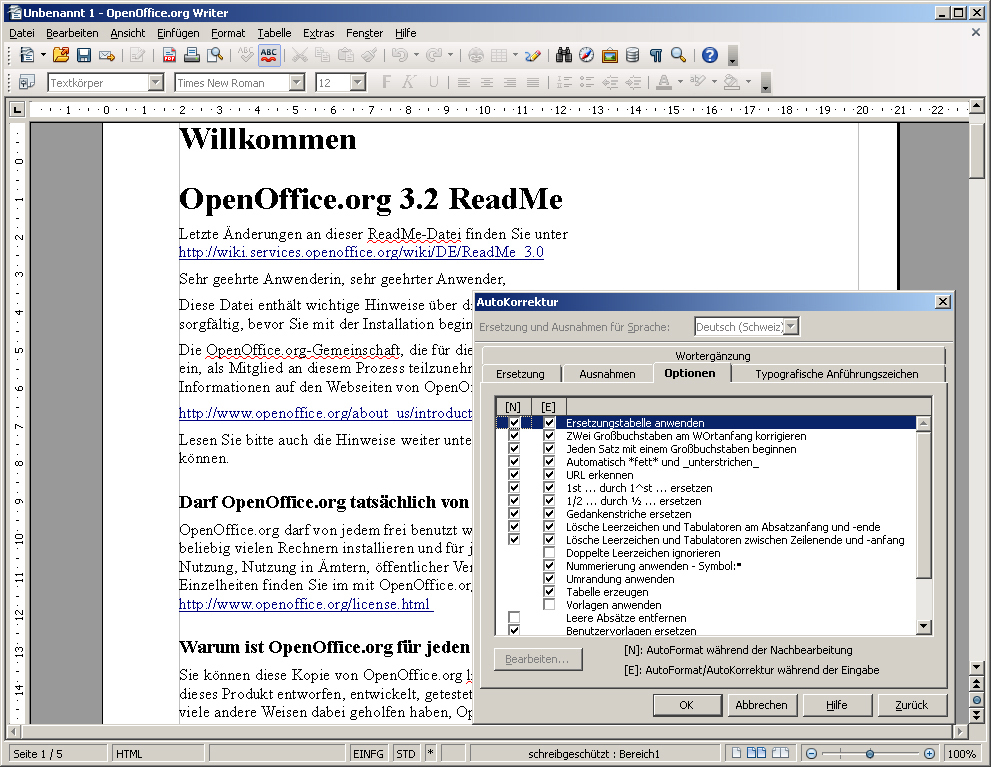Image resolution: width=991 pixels, height=767 pixels.
Task: Open the Gallery picture icon
Action: pos(610,56)
